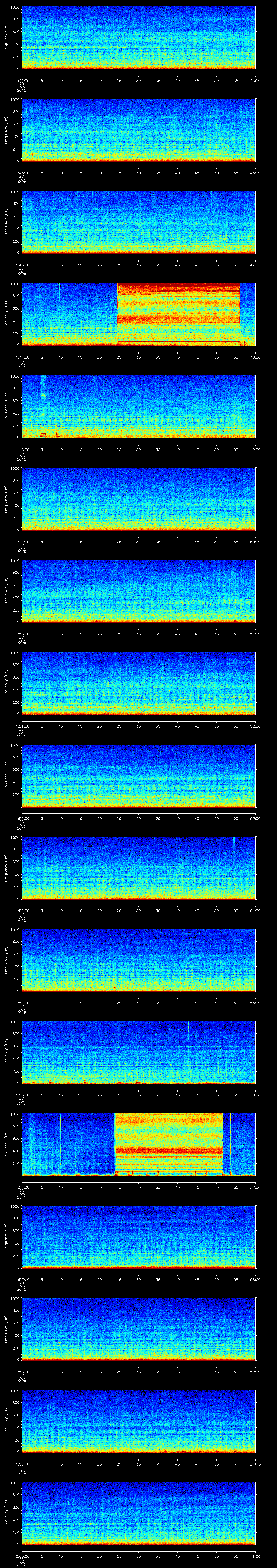Image resolution: width=277 pixels, height=1568 pixels.
Task: Click the 25-second tick under the 1:47:00 spectrogram
Action: pos(119,357)
